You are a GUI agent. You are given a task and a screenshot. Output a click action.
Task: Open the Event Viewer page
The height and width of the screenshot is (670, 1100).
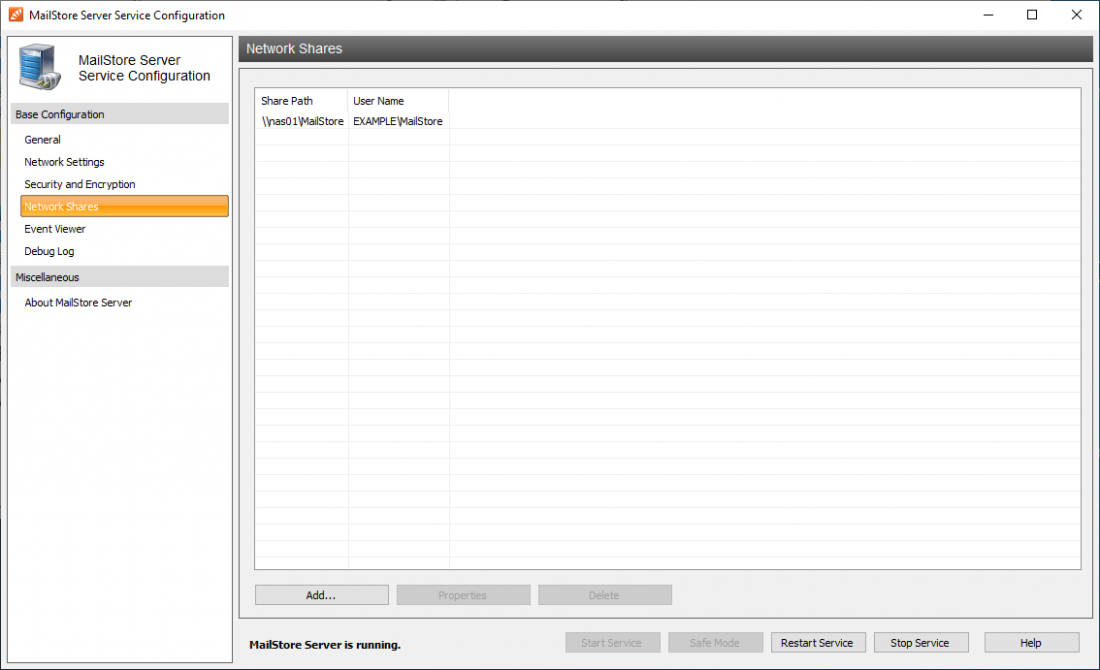[x=54, y=229]
